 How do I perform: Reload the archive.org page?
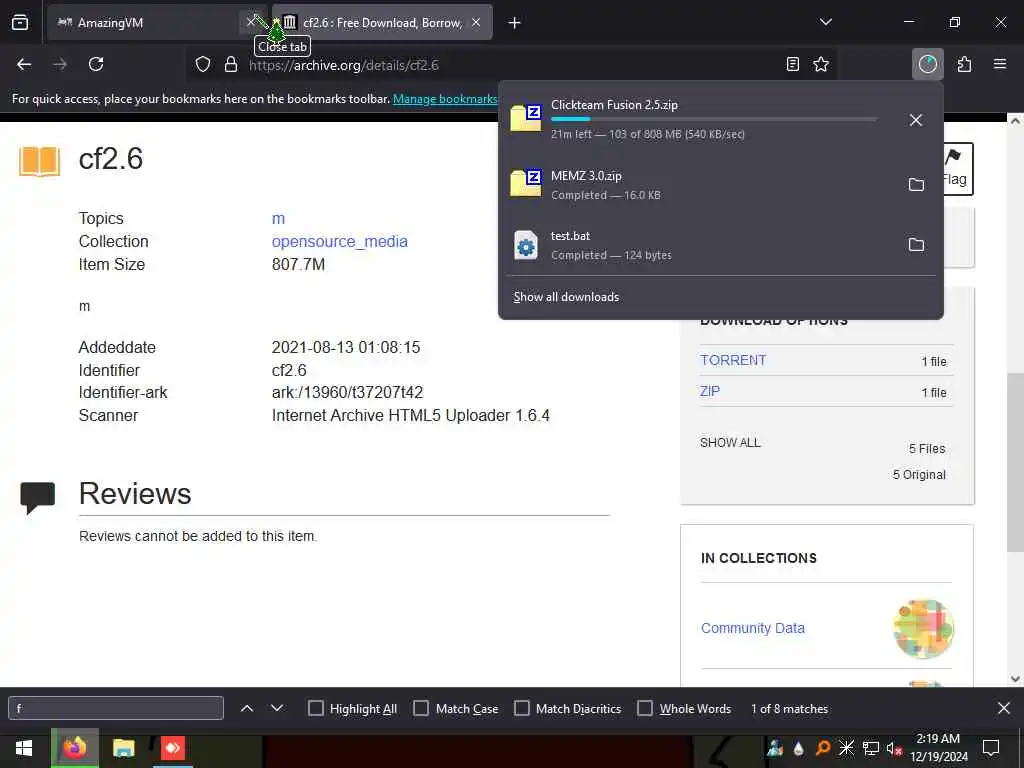96,64
